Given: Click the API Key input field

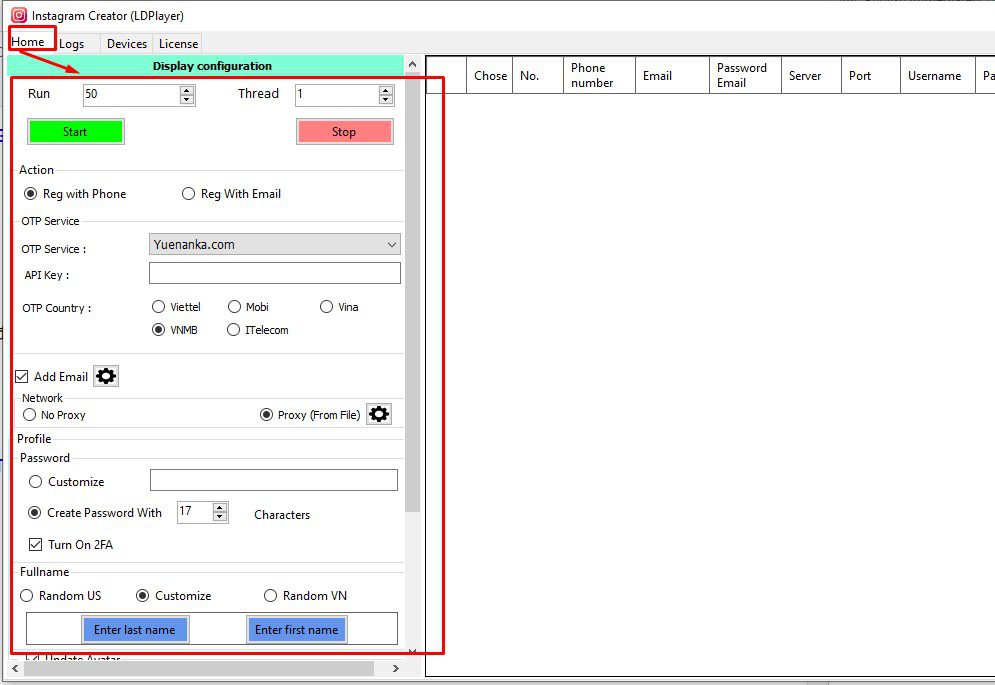Looking at the screenshot, I should point(275,273).
